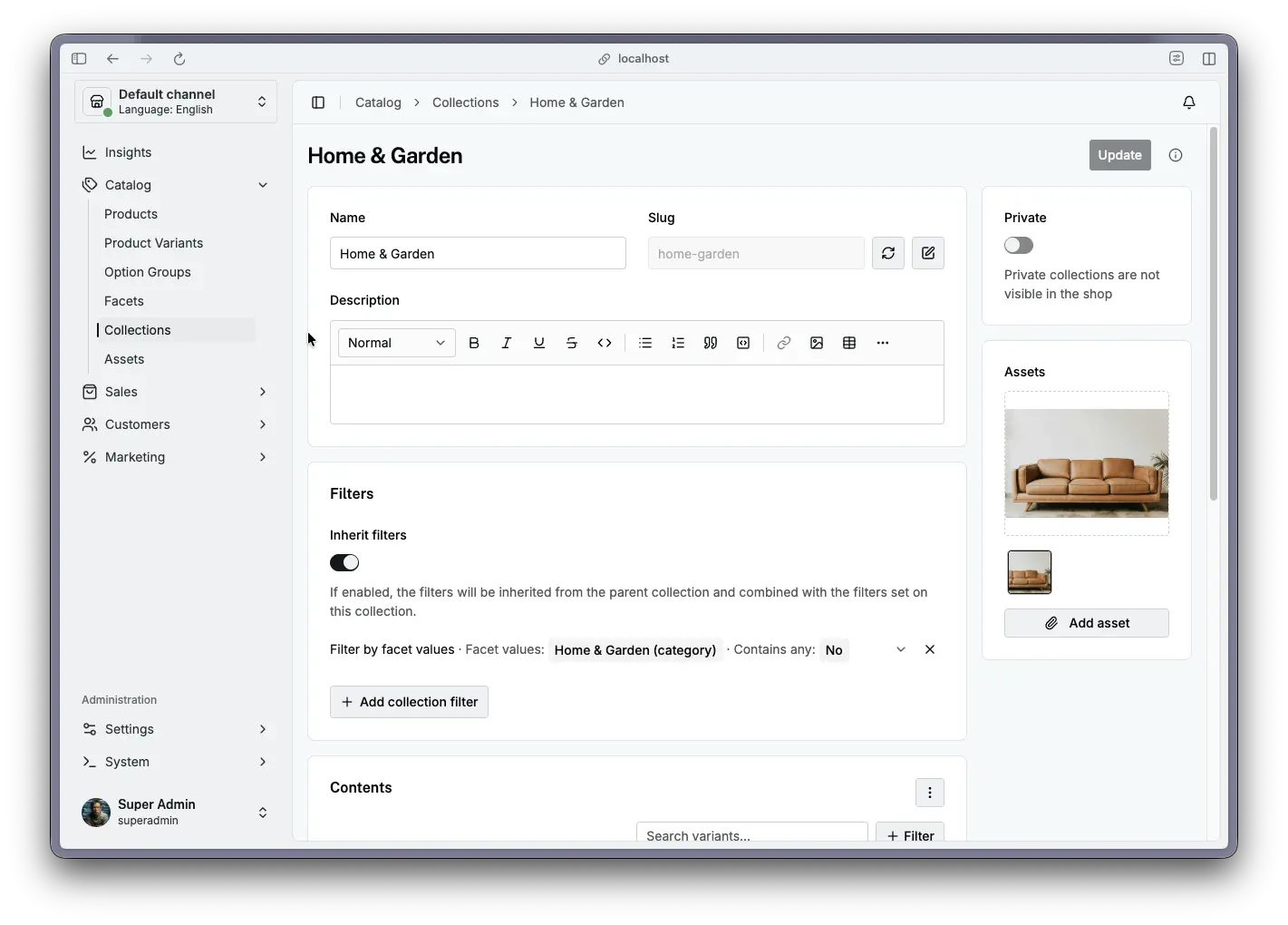Apply strikethrough formatting in description toolbar
The height and width of the screenshot is (925, 1288).
pyautogui.click(x=572, y=343)
